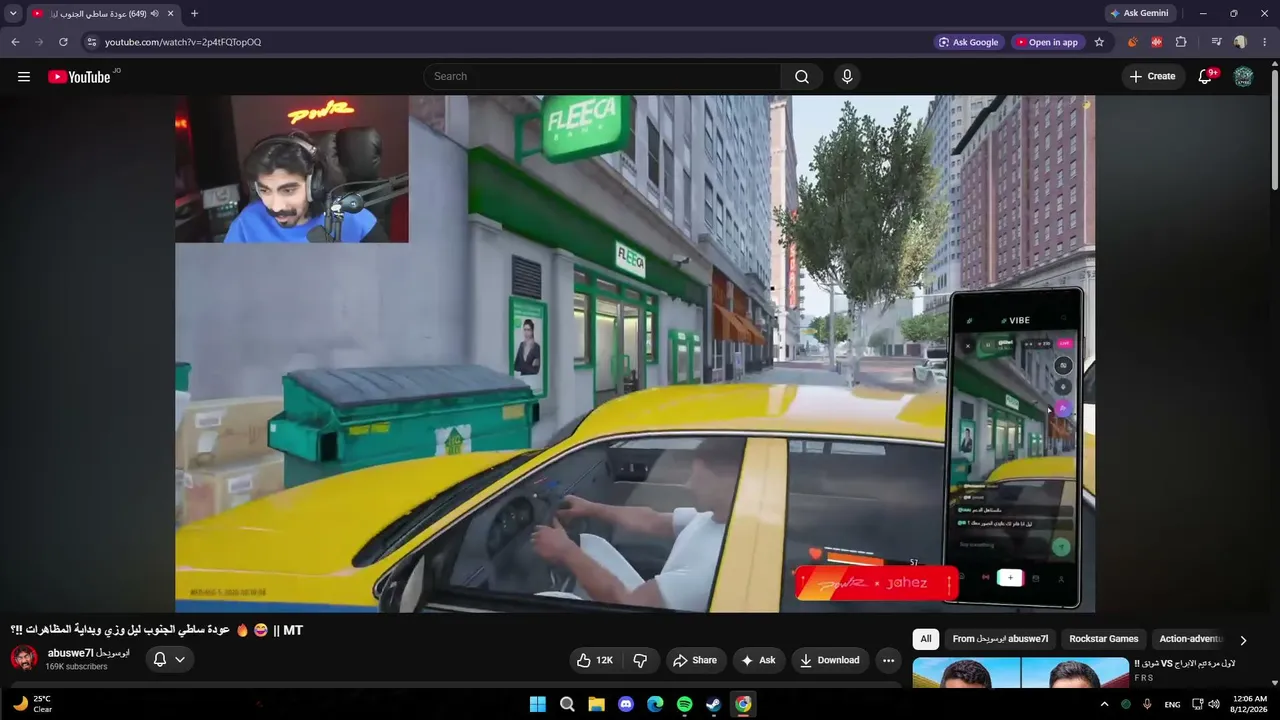Screen dimensions: 1280x720
Task: Open Steam from the taskbar
Action: pos(714,704)
